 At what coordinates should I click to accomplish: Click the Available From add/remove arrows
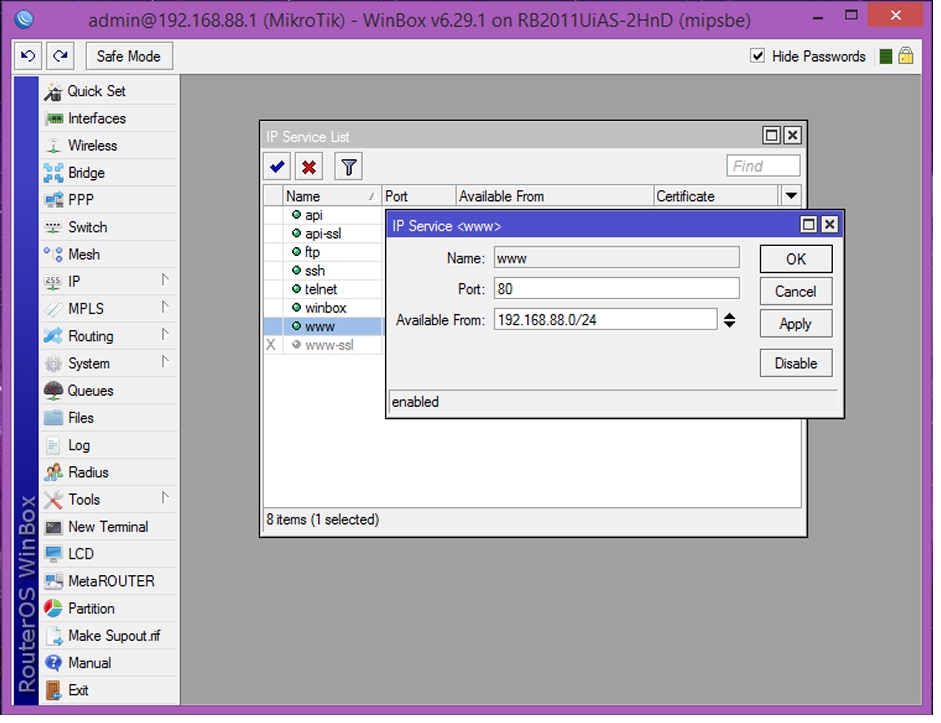tap(729, 320)
